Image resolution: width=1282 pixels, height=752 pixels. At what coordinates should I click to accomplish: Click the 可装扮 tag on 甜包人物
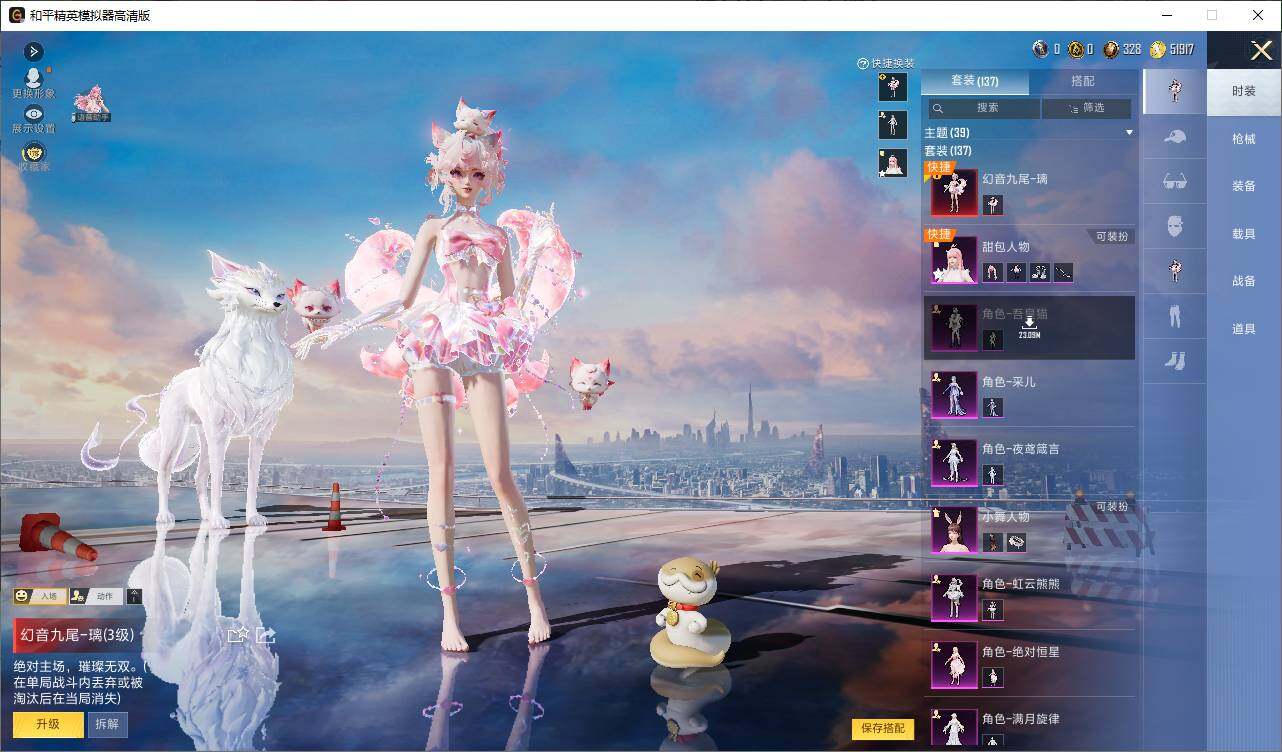tap(1111, 237)
